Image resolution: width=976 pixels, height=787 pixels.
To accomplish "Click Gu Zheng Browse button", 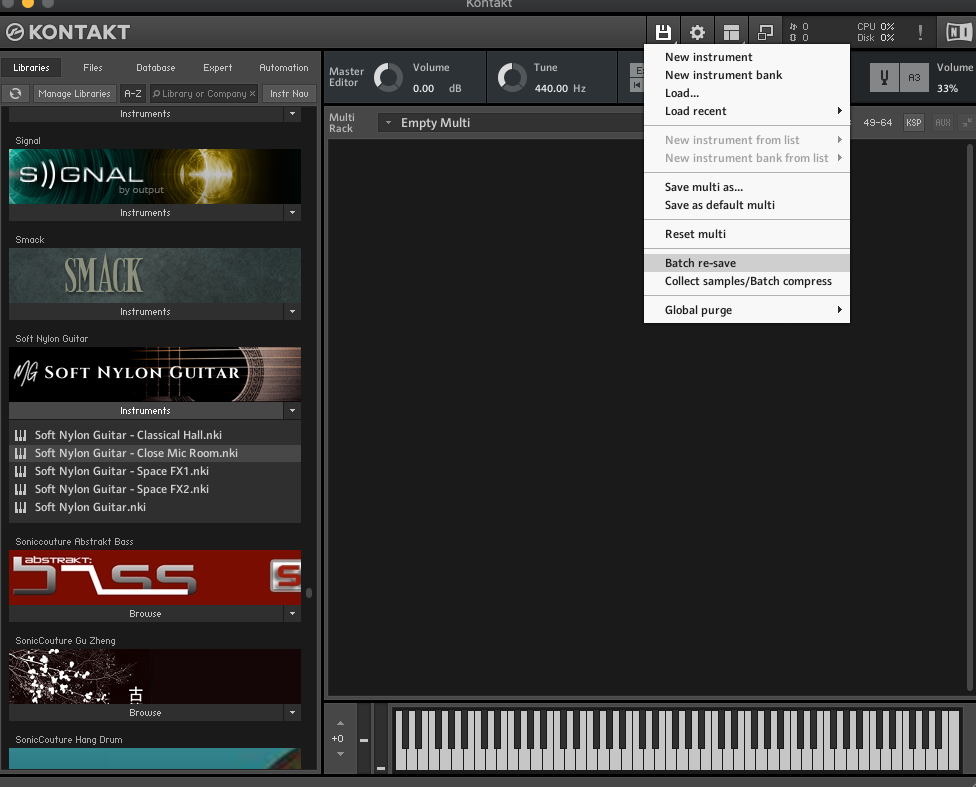I will [146, 713].
